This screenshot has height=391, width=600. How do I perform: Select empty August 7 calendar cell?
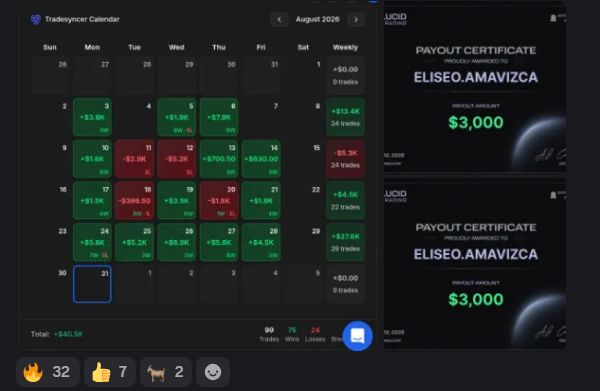(261, 117)
